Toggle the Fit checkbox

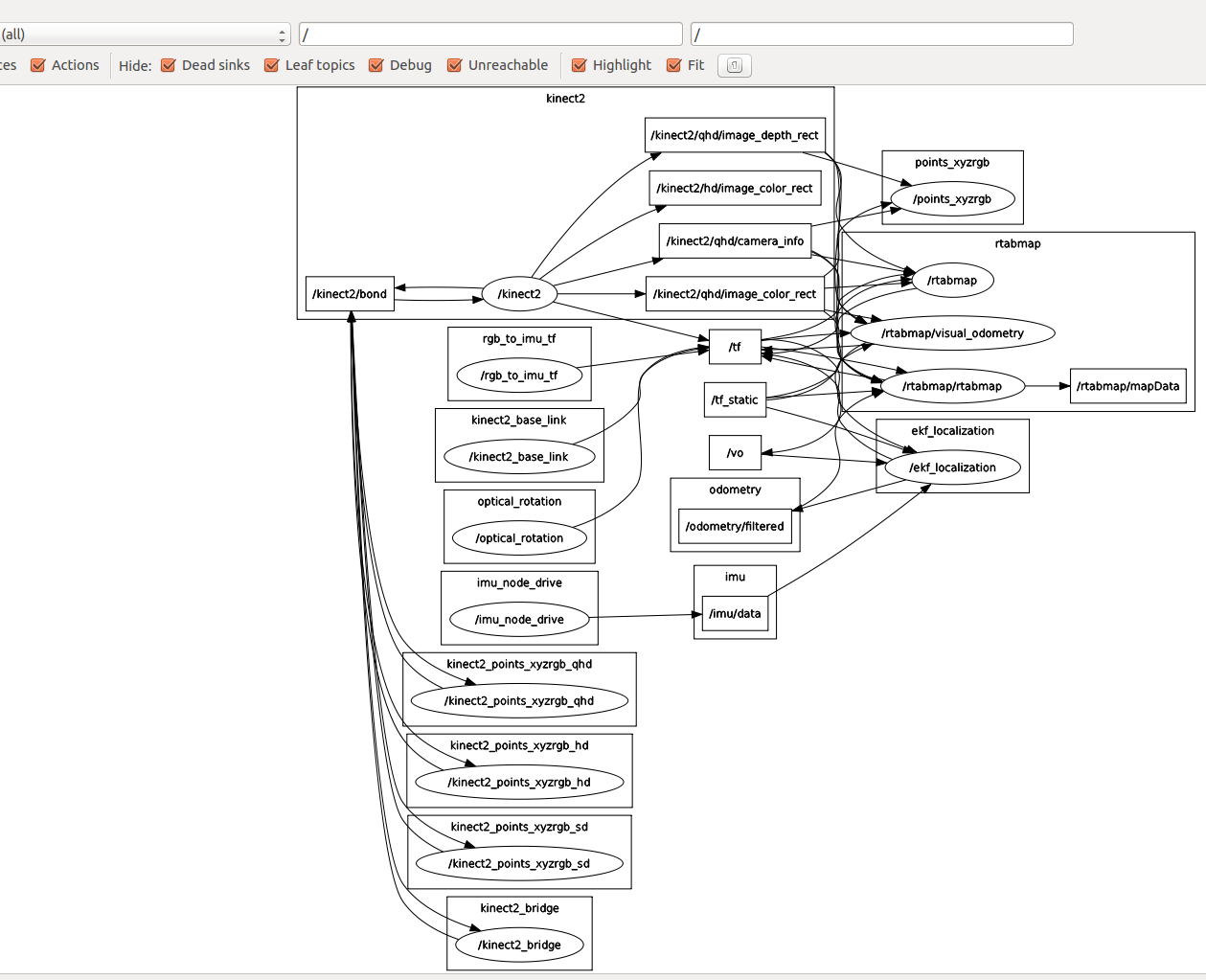(674, 65)
